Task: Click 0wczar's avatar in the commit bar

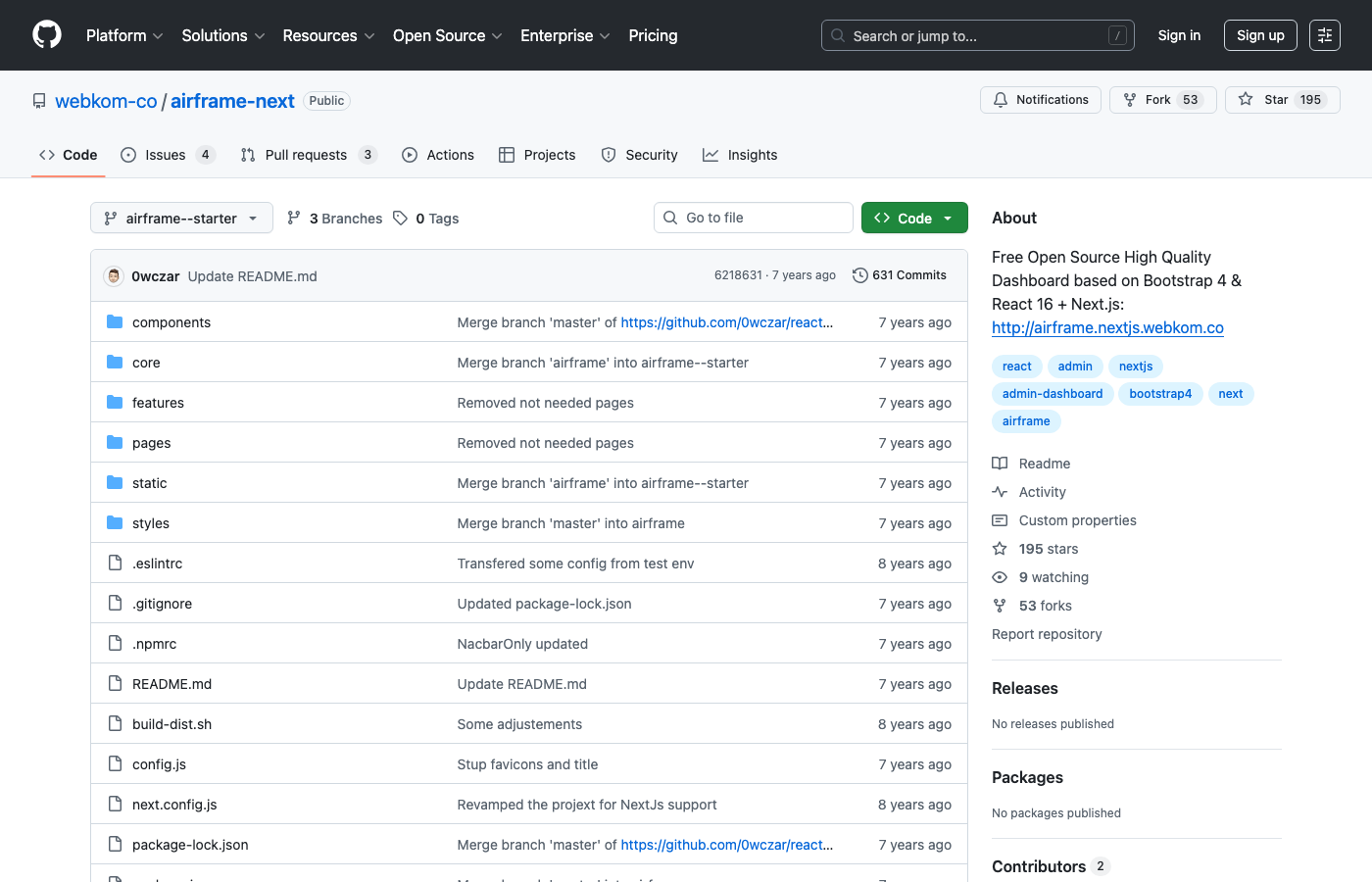Action: (x=113, y=275)
